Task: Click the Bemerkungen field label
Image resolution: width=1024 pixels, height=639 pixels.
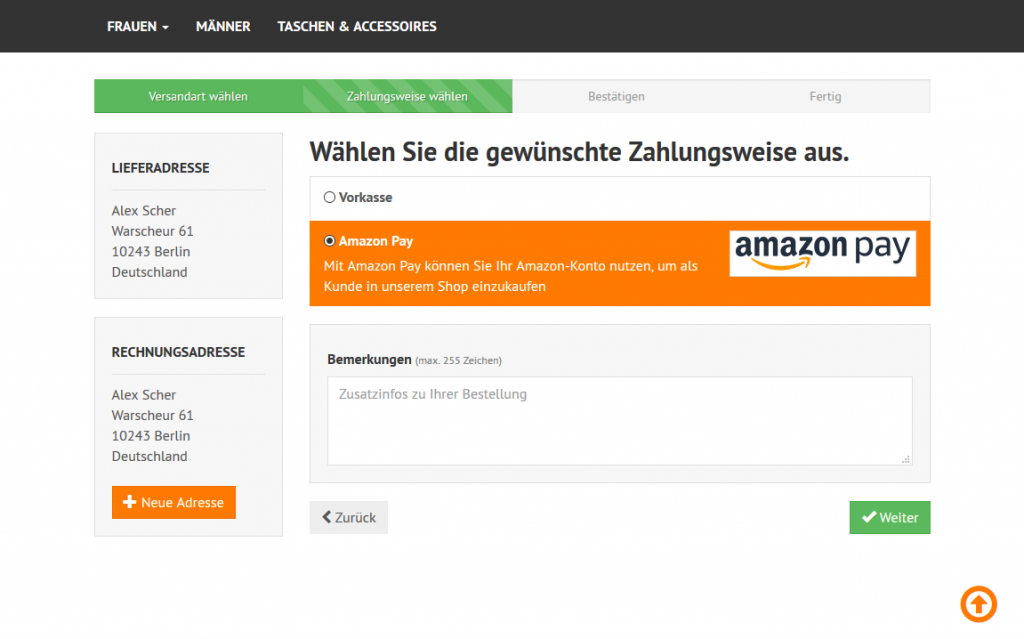Action: click(x=369, y=359)
